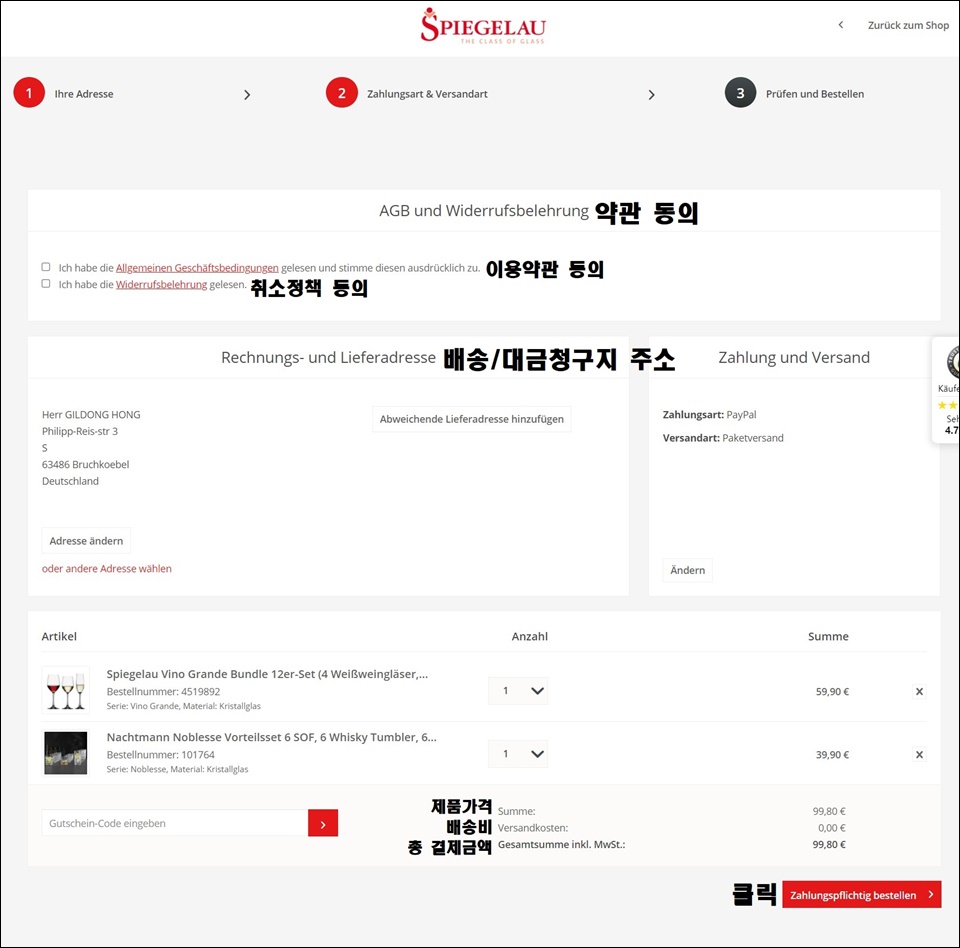Click the Gesamtsumme inkl. MwSt. 99,80 € value
Viewport: 960px width, 948px height.
(829, 845)
